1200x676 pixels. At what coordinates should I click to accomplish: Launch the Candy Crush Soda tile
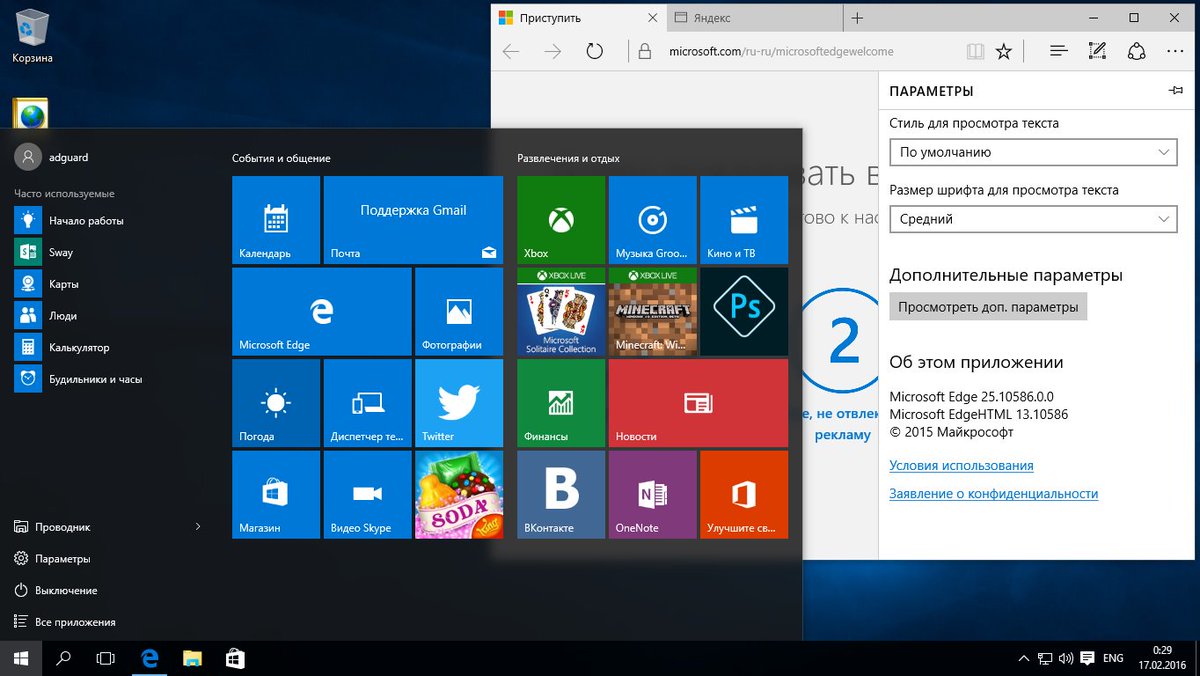click(459, 495)
